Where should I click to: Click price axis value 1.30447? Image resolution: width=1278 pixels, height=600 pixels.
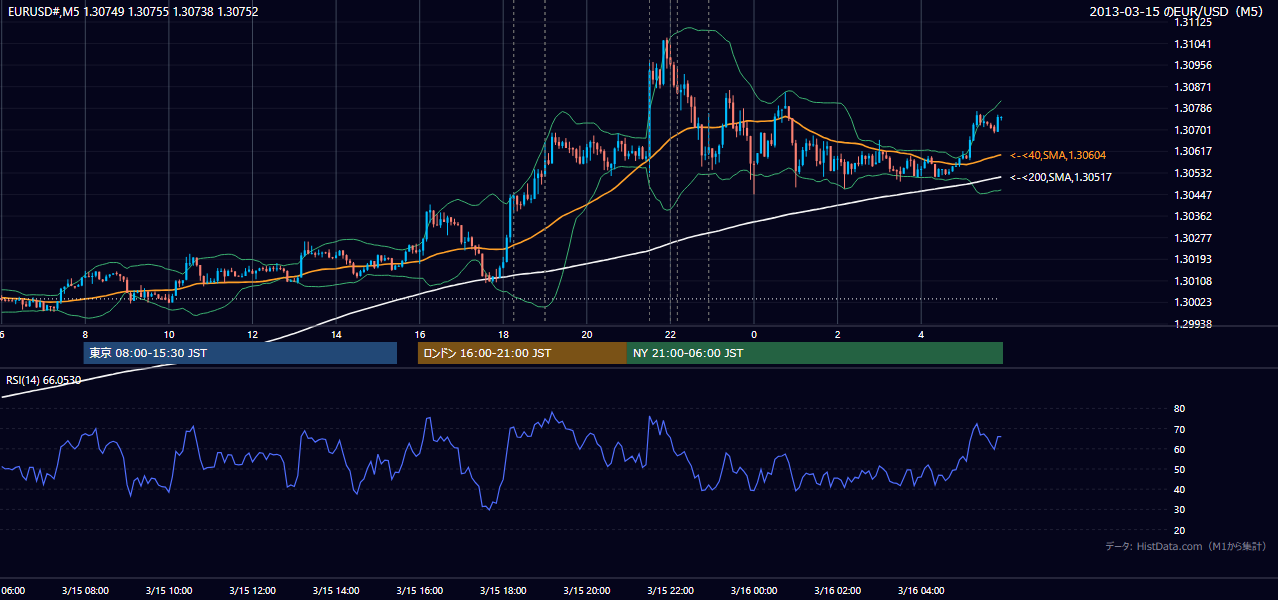1193,195
